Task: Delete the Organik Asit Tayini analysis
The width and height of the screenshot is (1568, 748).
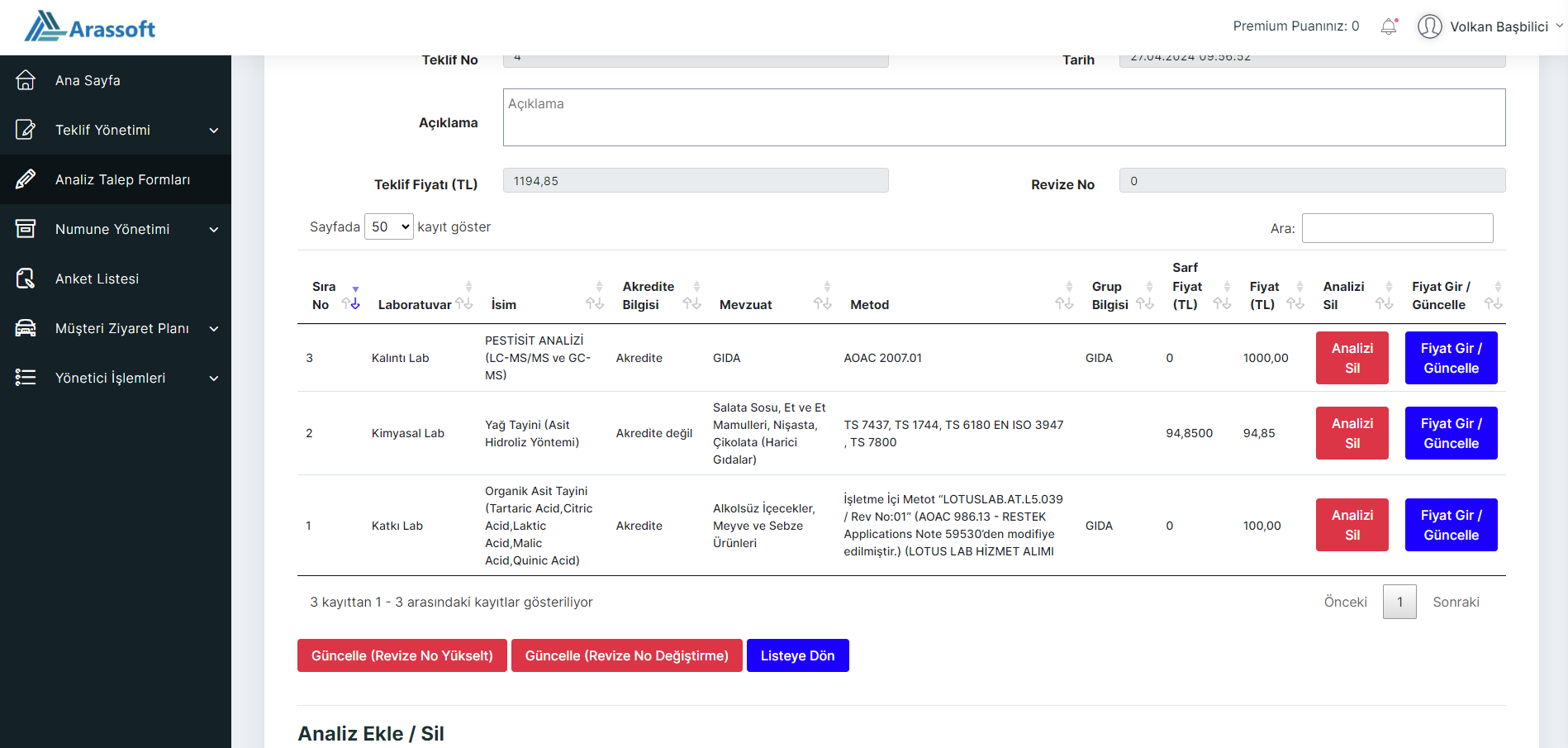Action: [1352, 525]
